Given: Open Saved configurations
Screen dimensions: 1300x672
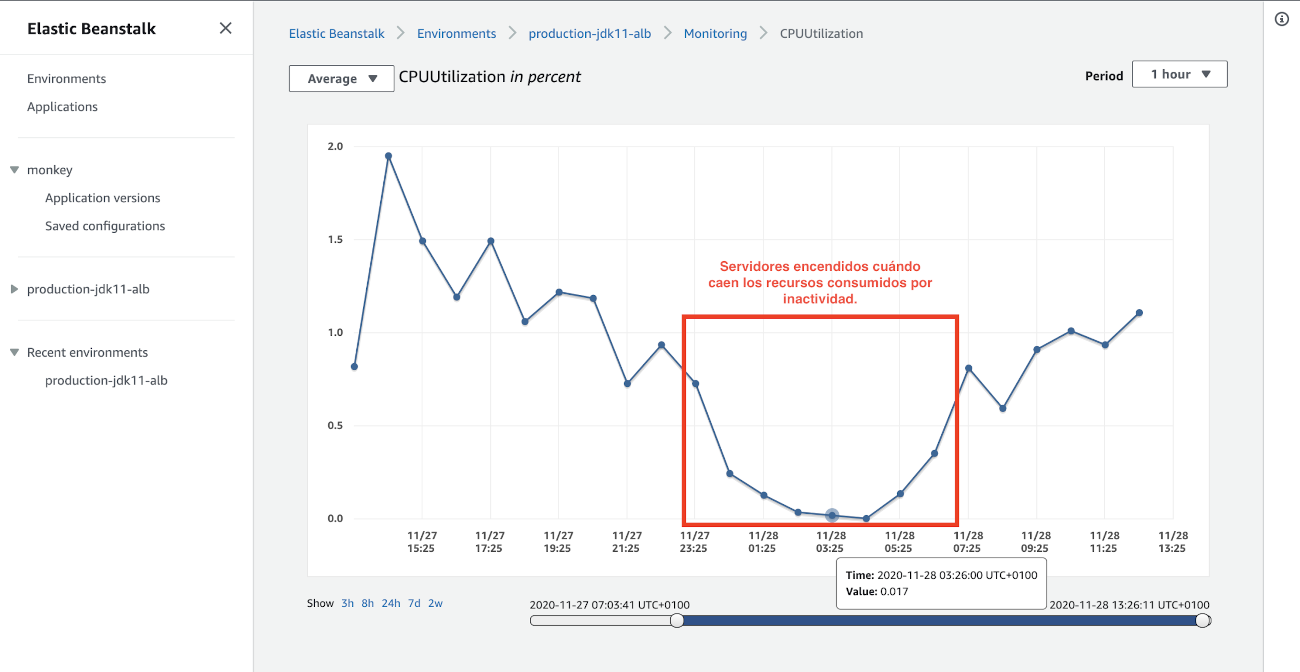Looking at the screenshot, I should (x=105, y=226).
